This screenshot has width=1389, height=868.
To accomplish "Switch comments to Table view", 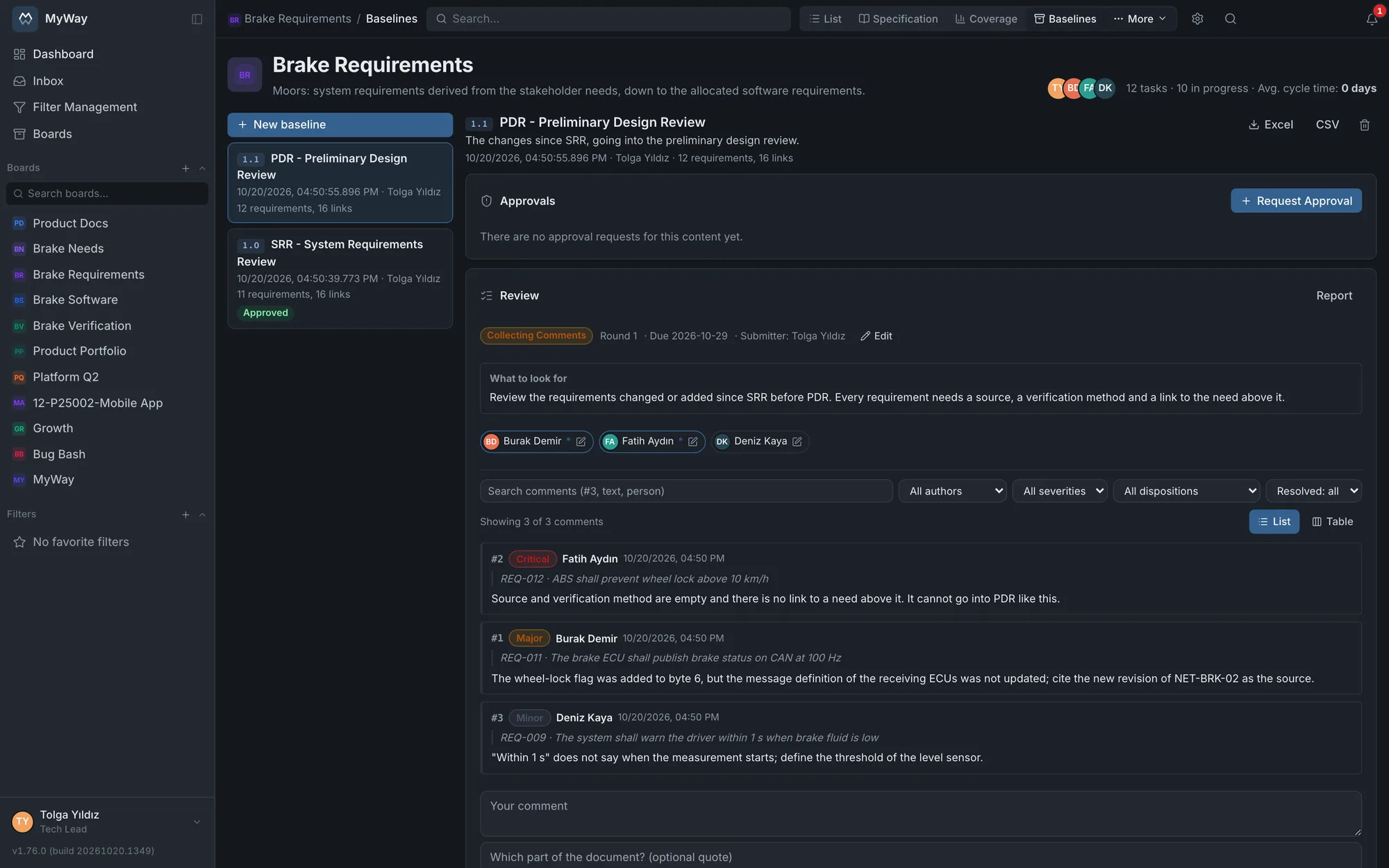I will 1332,521.
